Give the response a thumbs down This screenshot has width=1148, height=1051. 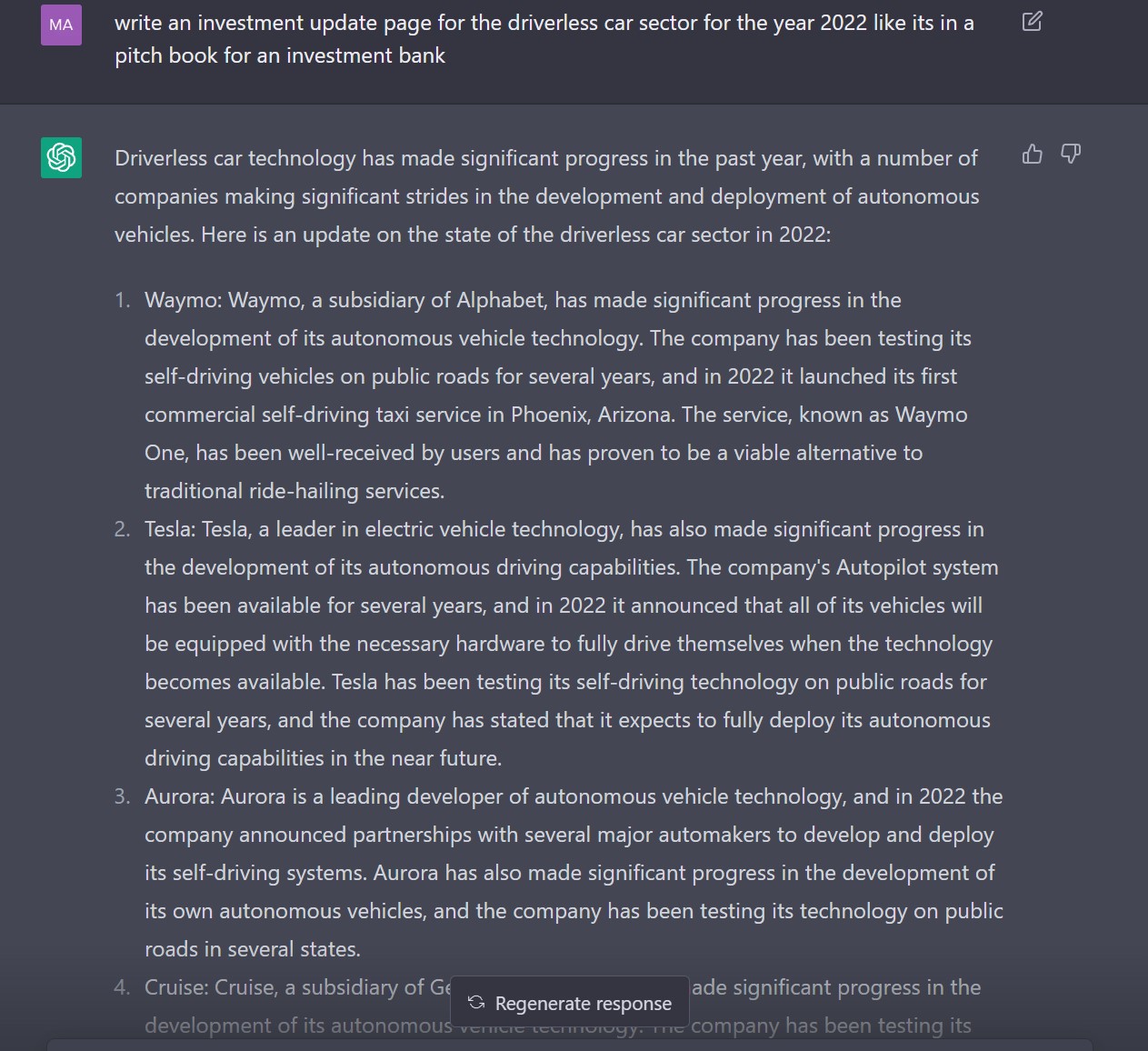point(1071,155)
